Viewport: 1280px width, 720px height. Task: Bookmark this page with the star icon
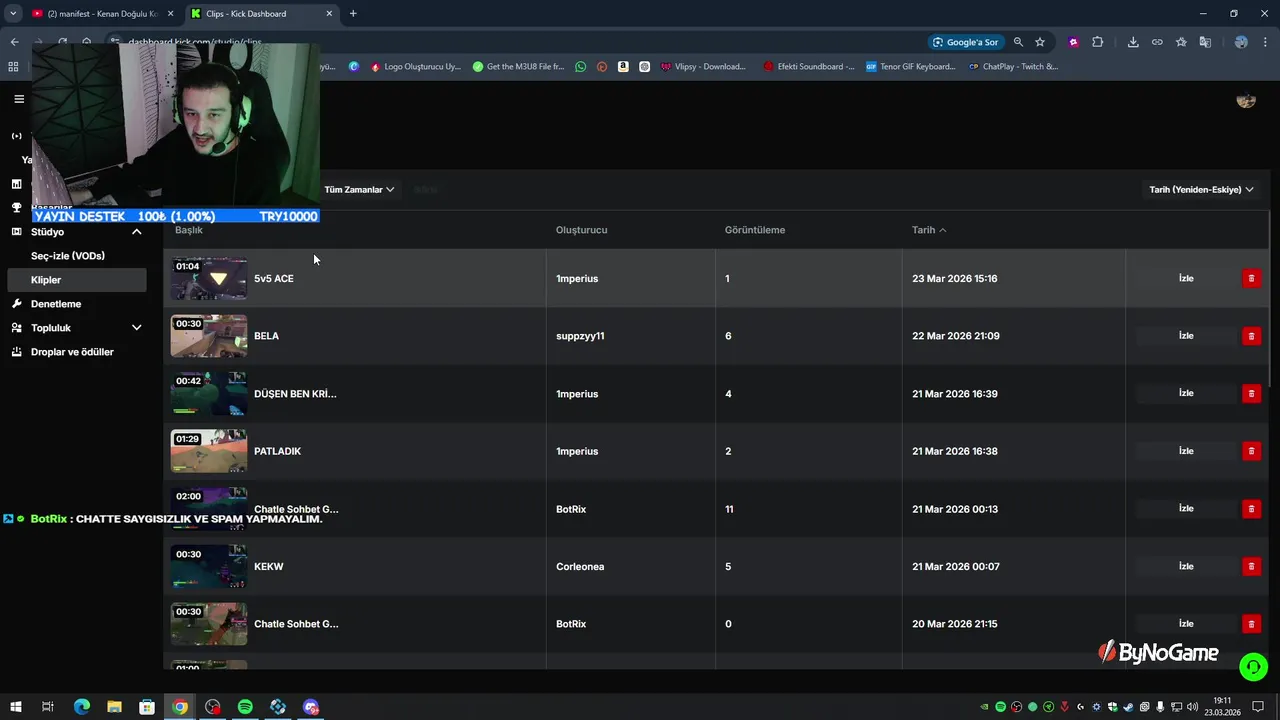tap(1040, 42)
